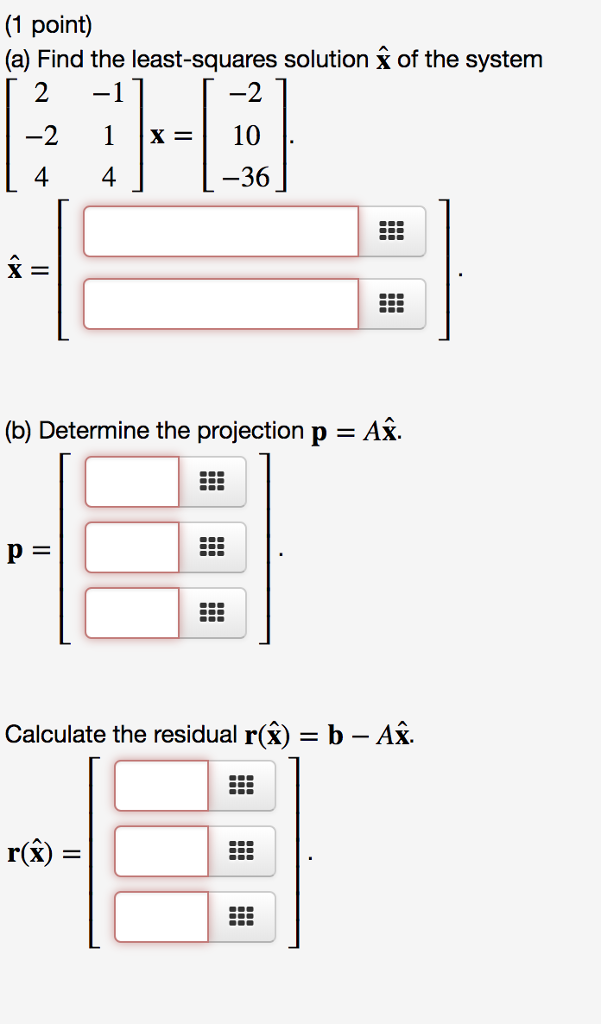Viewport: 601px width, 1024px height.
Task: Open the entry palette for the third p component
Action: (x=212, y=614)
